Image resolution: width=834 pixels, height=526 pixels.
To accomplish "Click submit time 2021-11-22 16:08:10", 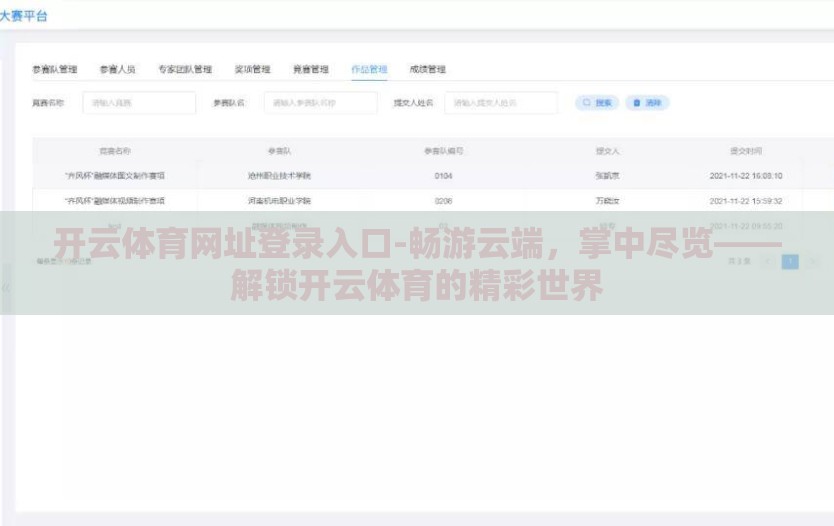I will pos(746,176).
